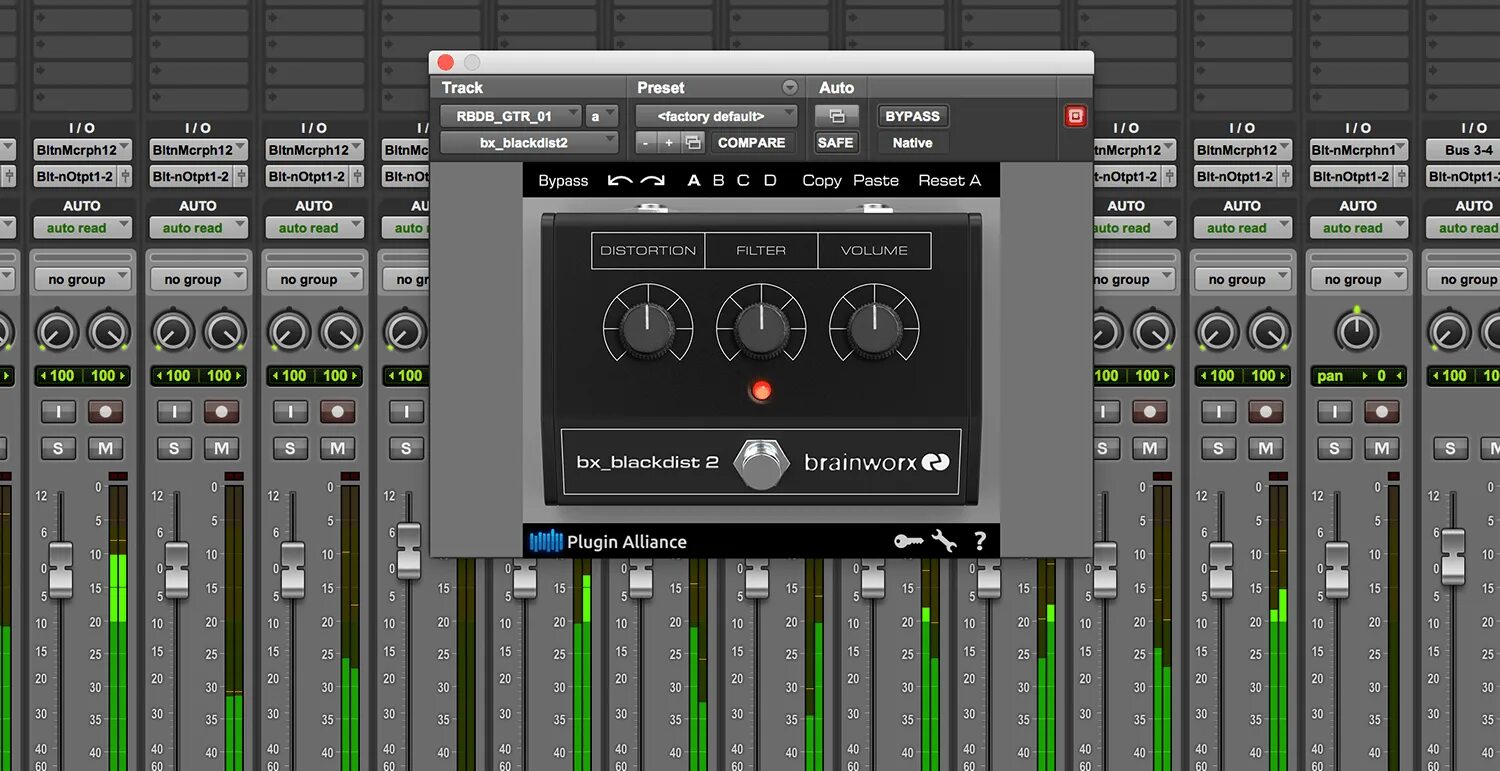Solo the Bus 3-4 channel
This screenshot has height=771, width=1500.
[1451, 449]
